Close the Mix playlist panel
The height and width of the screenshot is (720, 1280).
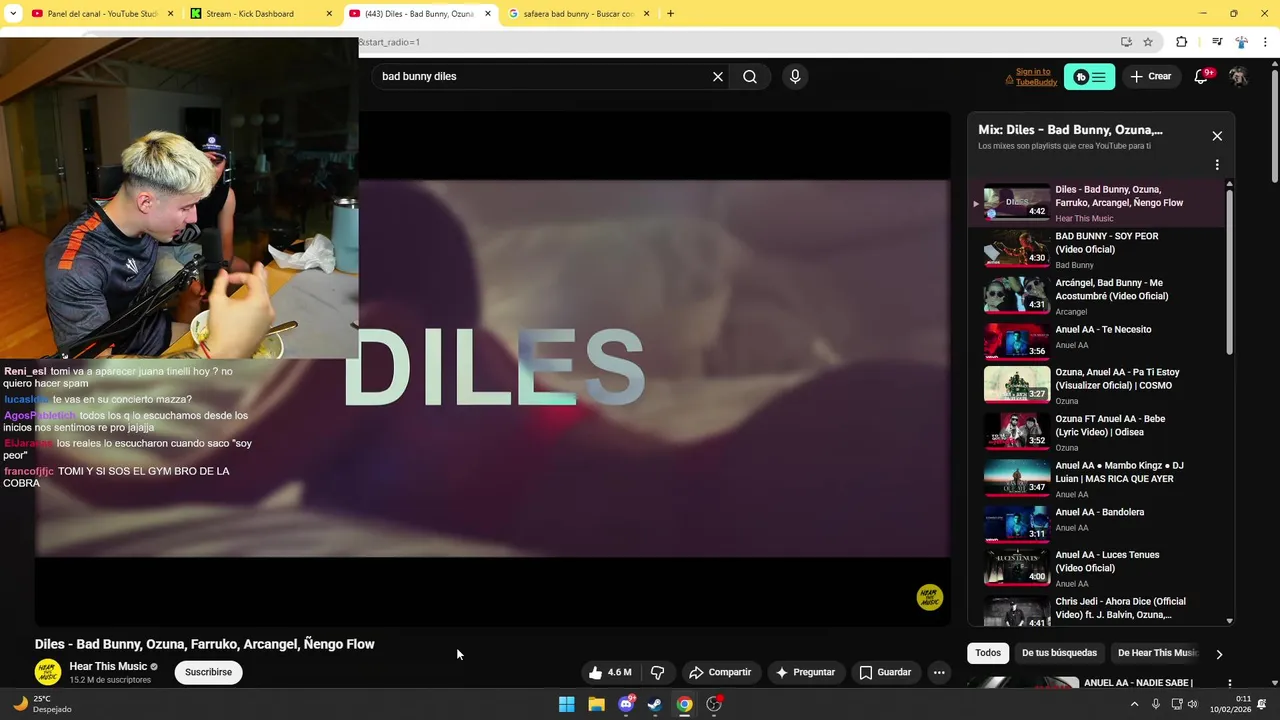pos(1217,136)
